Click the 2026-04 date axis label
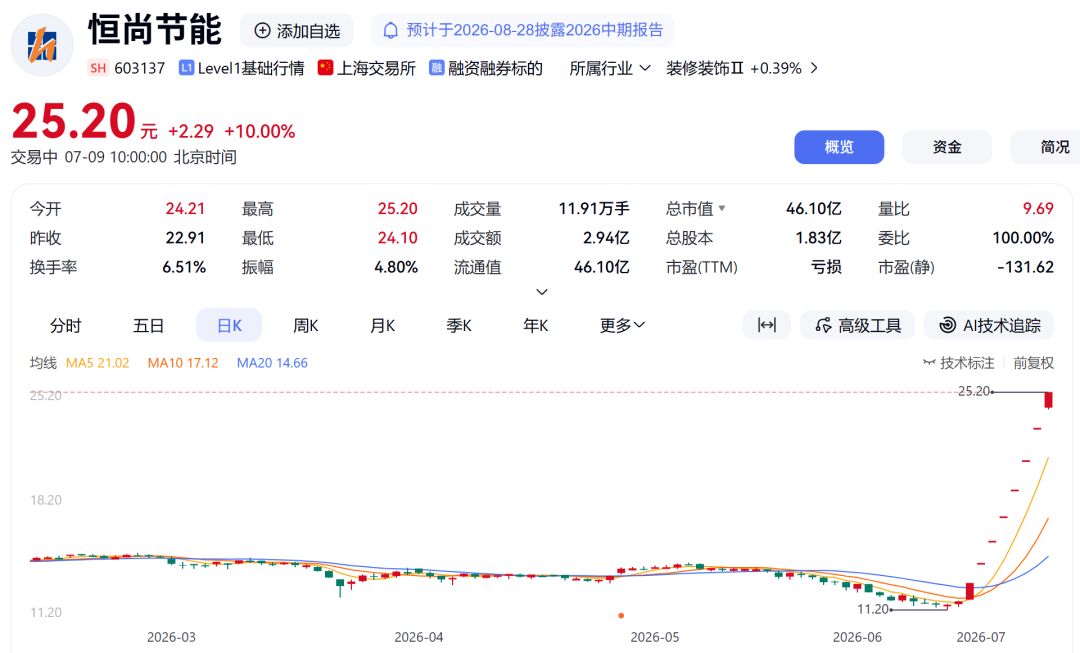The width and height of the screenshot is (1080, 653). click(x=418, y=637)
